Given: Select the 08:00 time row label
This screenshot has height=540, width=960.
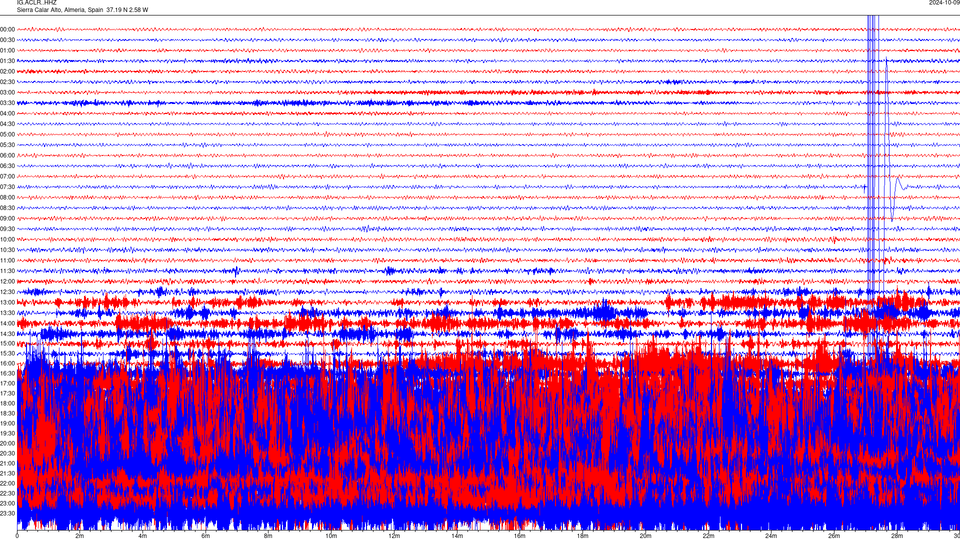Looking at the screenshot, I should [x=7, y=197].
